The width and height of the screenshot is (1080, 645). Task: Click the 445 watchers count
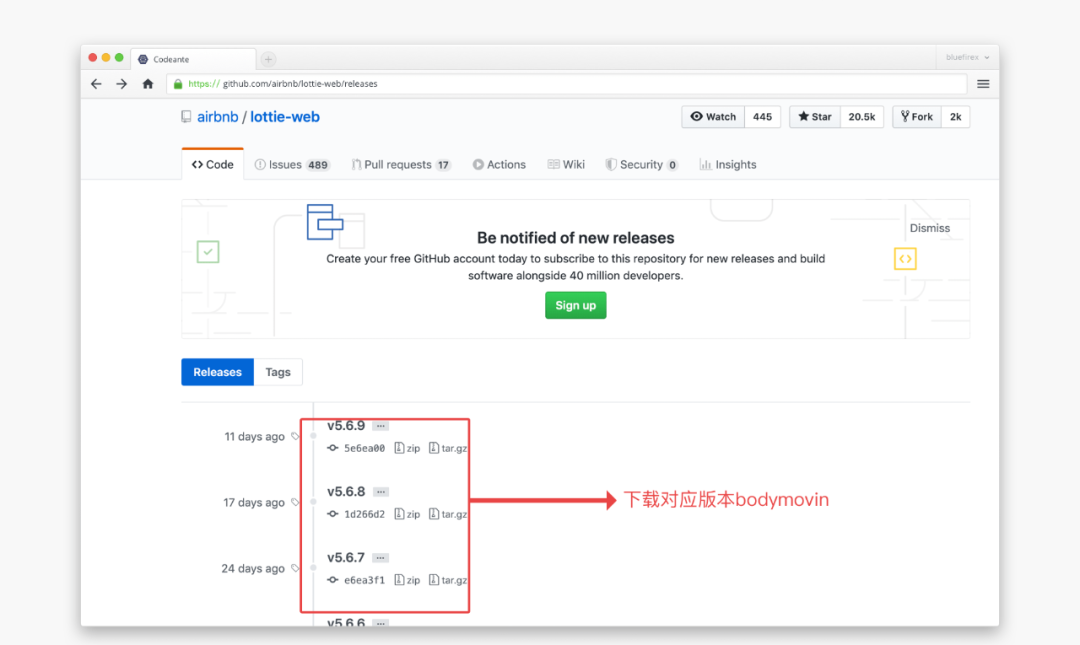(x=762, y=117)
